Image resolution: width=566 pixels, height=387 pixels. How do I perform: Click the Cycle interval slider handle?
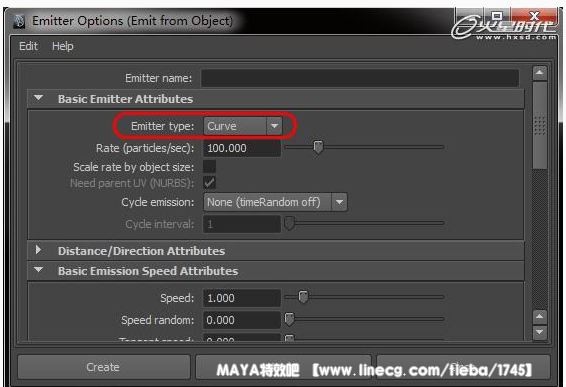point(289,223)
